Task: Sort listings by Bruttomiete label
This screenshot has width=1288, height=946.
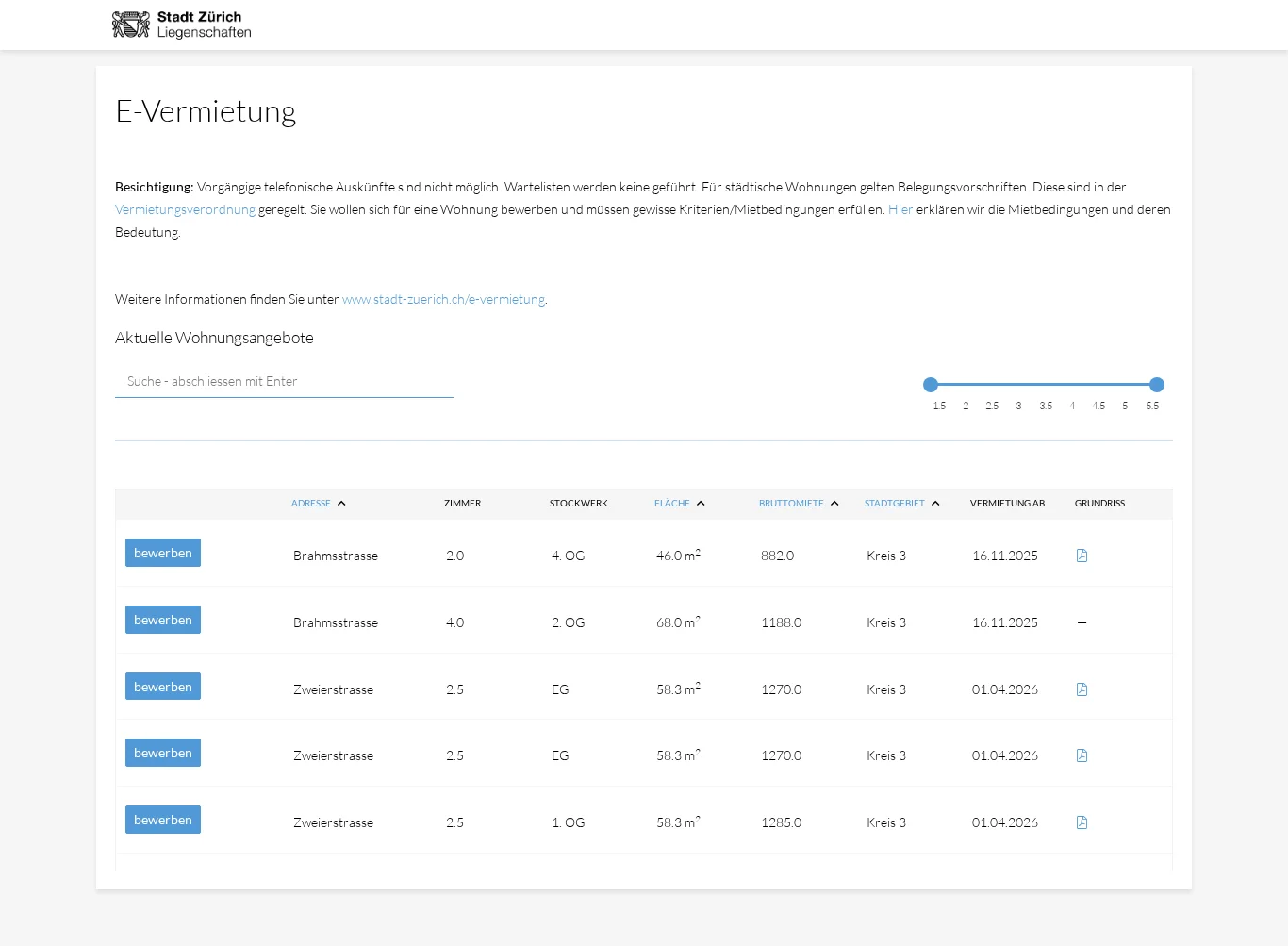Action: pos(791,504)
